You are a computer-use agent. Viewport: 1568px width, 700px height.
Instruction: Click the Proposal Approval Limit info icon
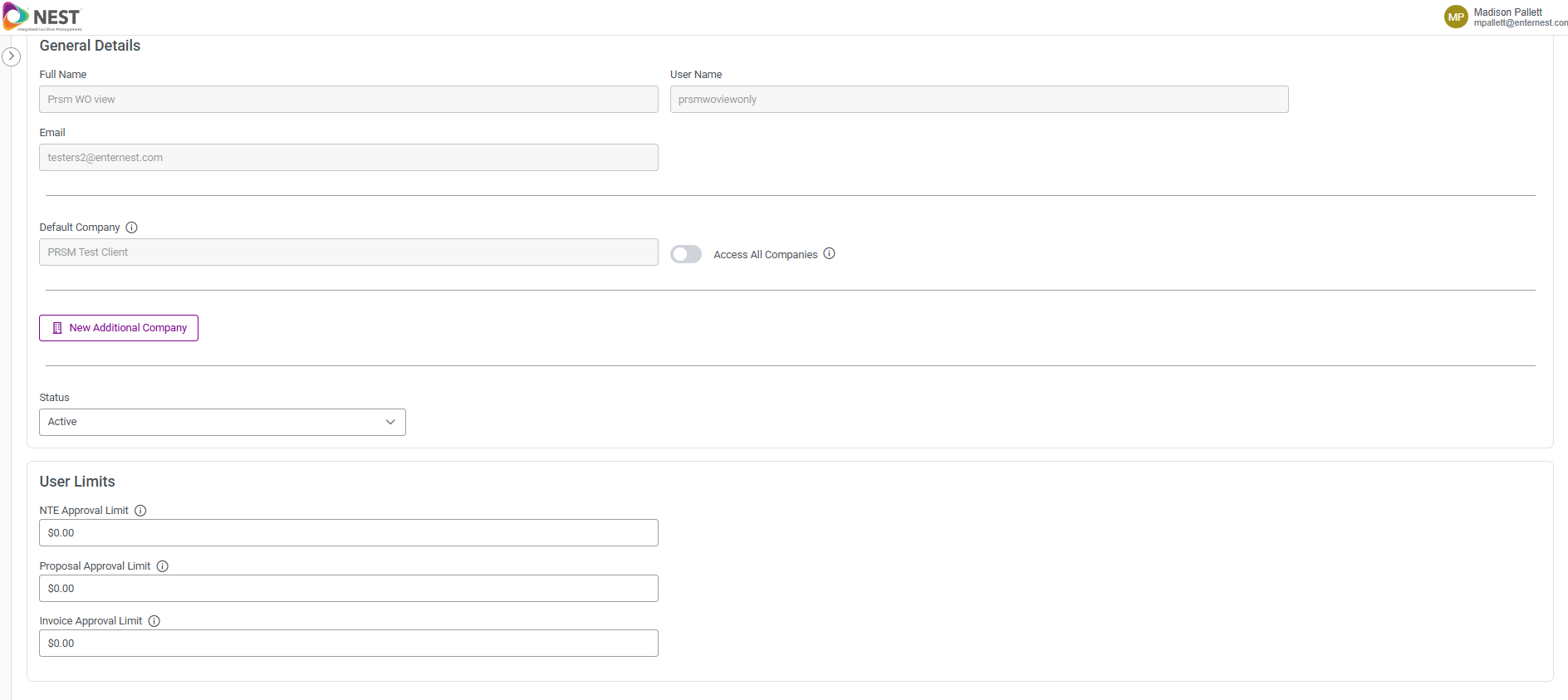coord(163,566)
